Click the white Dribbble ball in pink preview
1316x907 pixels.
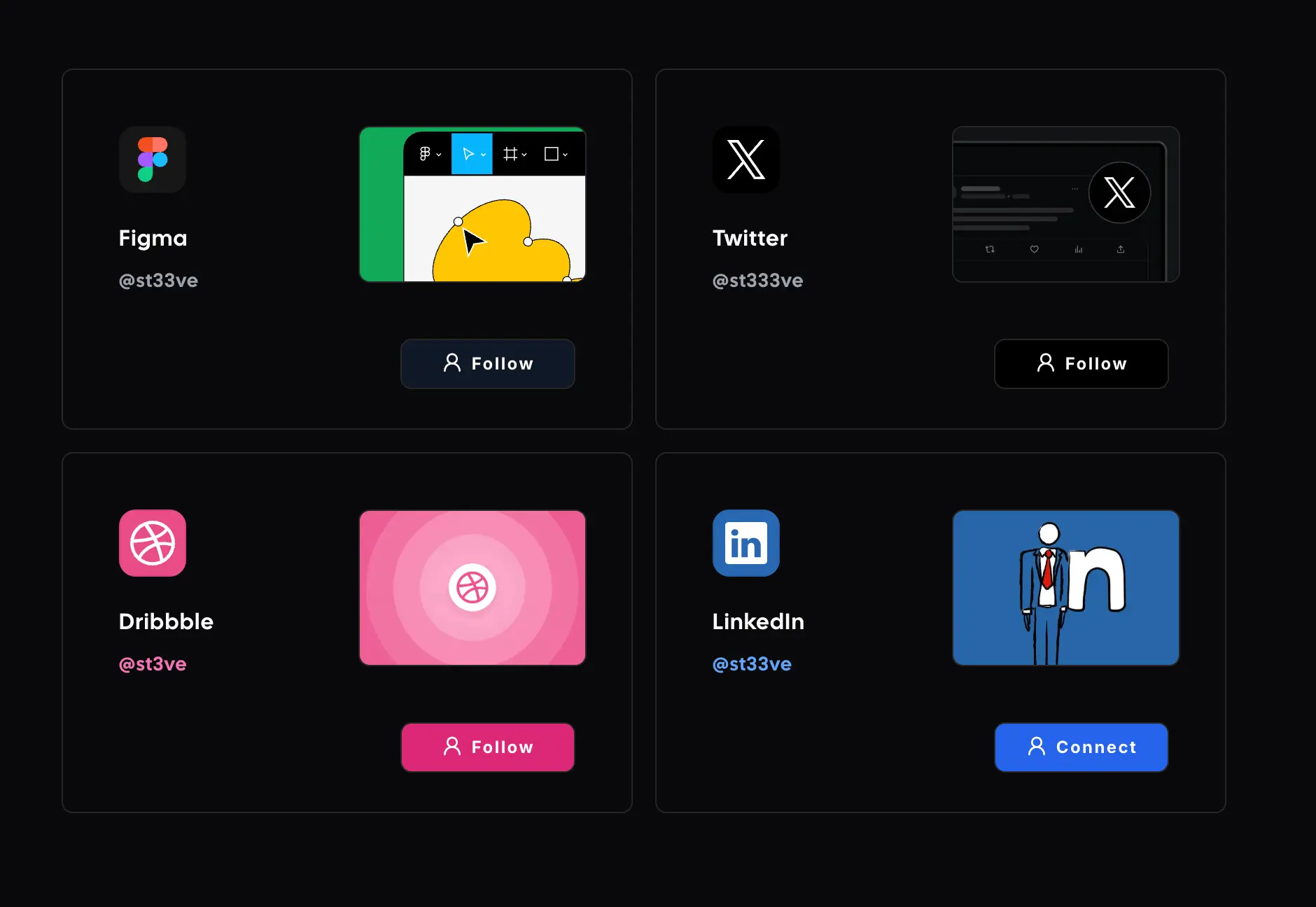472,588
